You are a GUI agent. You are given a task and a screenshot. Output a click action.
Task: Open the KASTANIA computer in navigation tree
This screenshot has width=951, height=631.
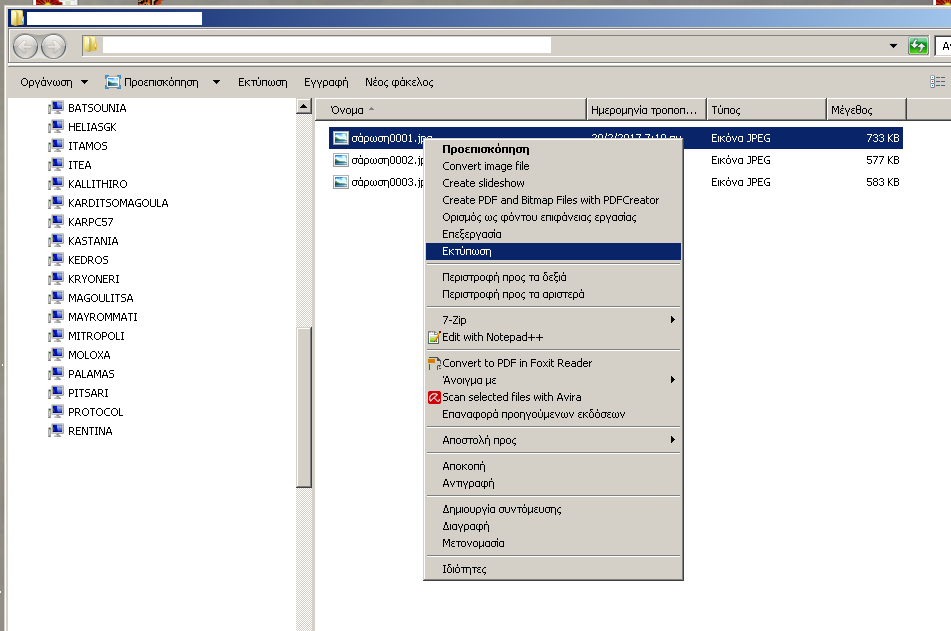(92, 241)
